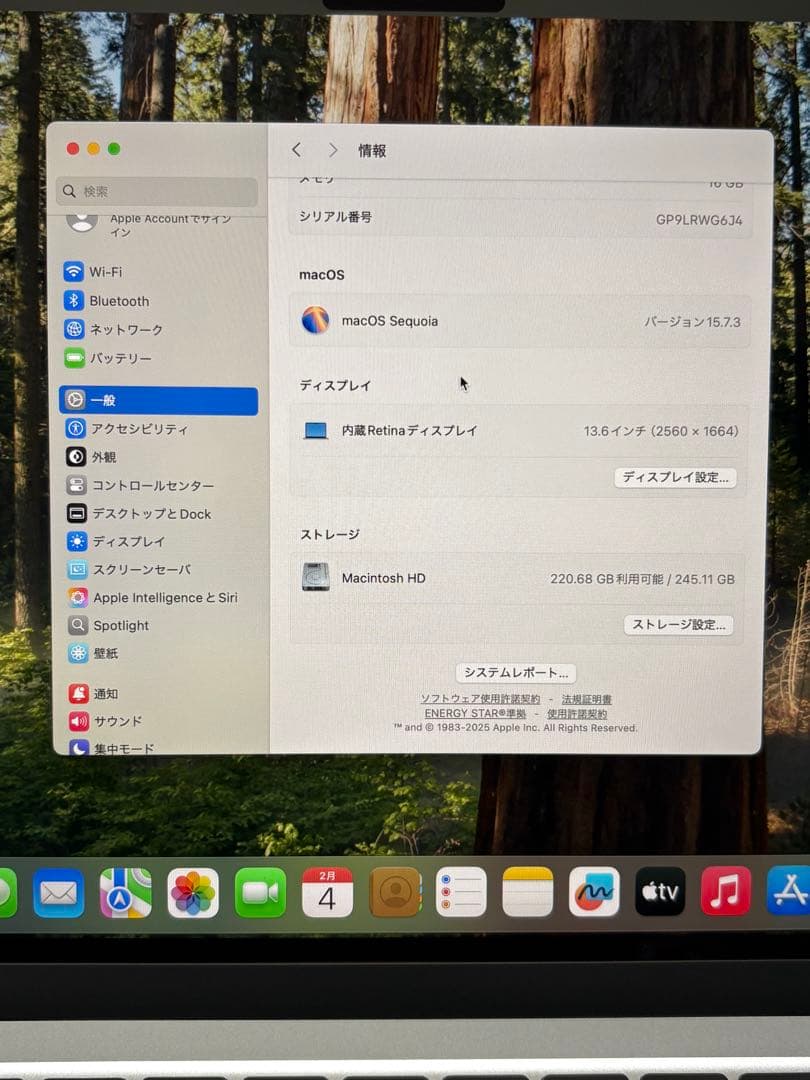The width and height of the screenshot is (810, 1080).
Task: Navigate forward using the right chevron
Action: click(x=333, y=149)
